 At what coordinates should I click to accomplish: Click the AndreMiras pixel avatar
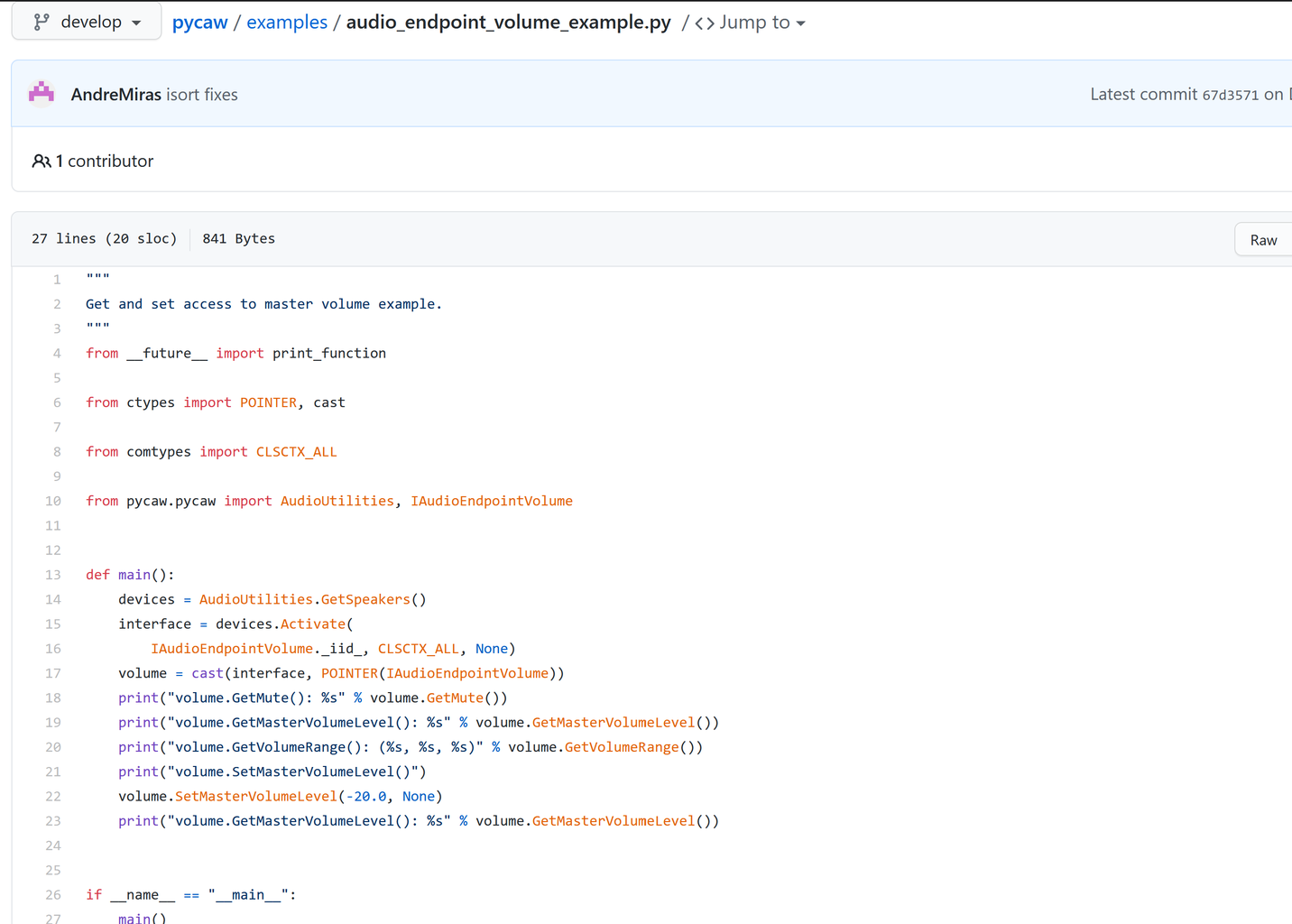(x=42, y=93)
